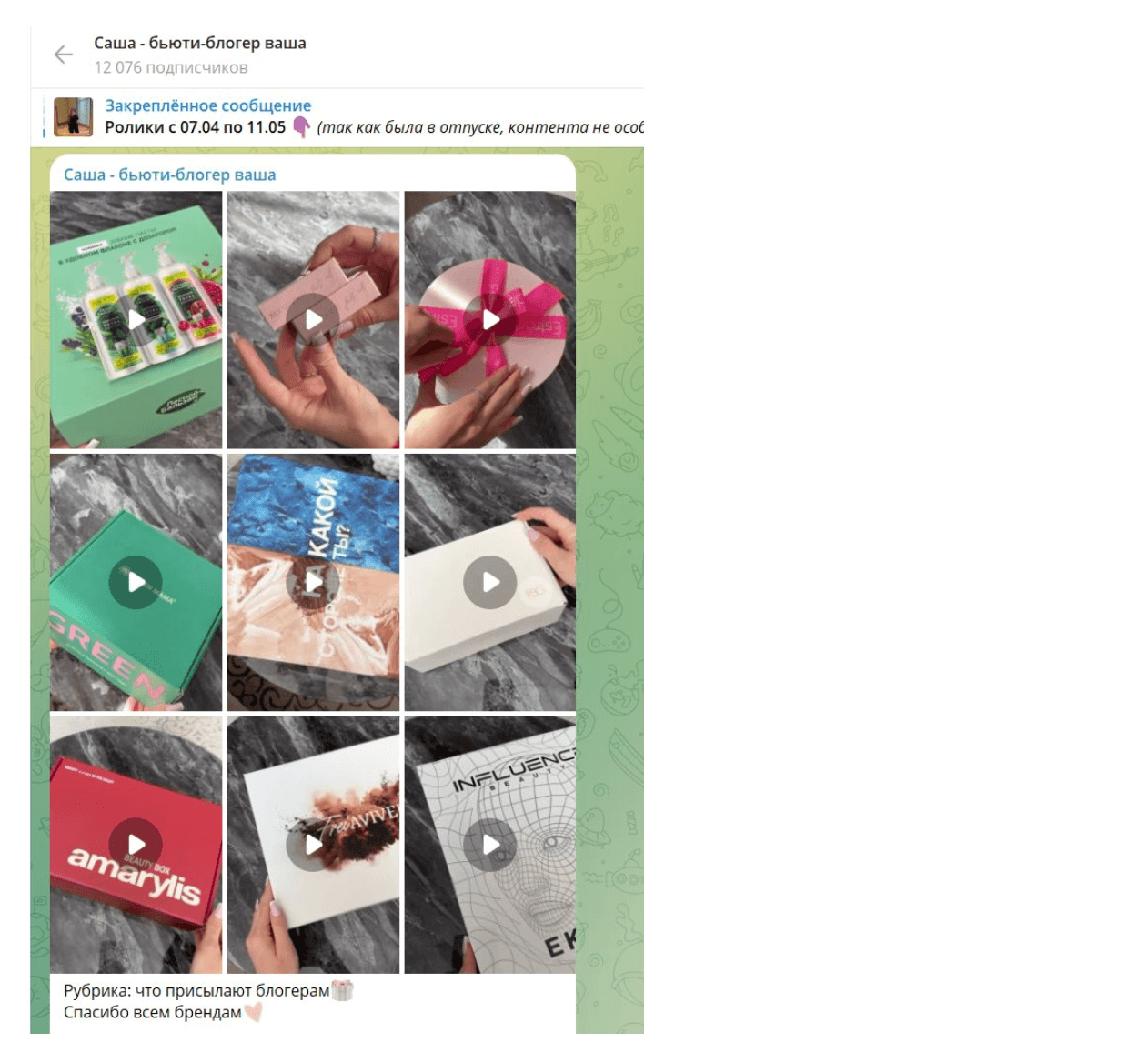Play the pink lipstick box video
The height and width of the screenshot is (1062, 1148).
[x=313, y=319]
